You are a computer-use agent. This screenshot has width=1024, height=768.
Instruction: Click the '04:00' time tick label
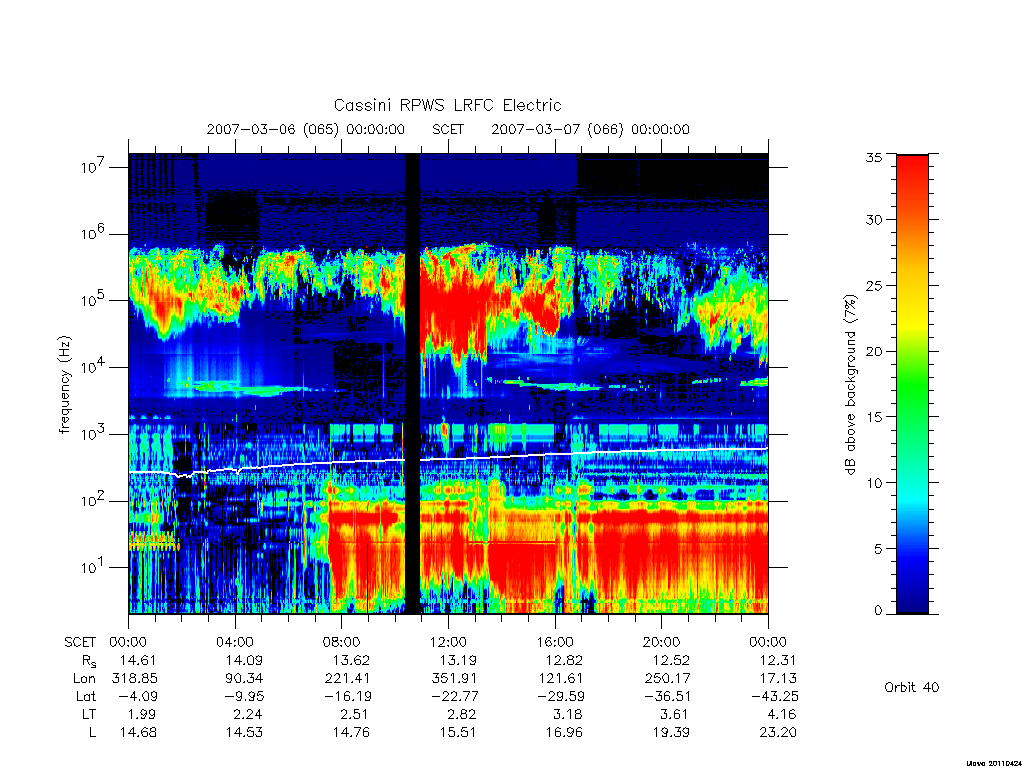click(234, 643)
